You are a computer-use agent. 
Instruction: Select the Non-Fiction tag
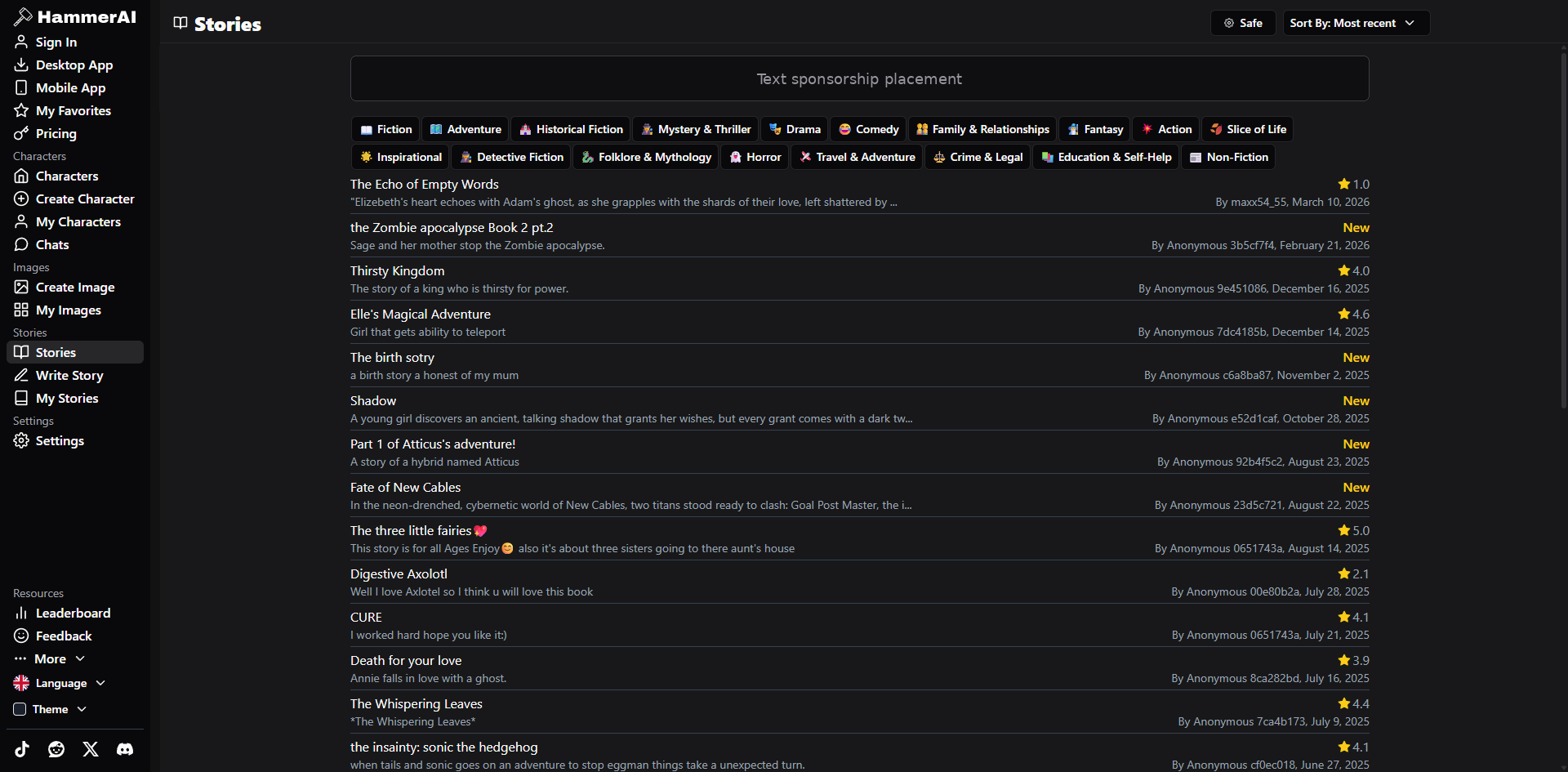tap(1228, 157)
